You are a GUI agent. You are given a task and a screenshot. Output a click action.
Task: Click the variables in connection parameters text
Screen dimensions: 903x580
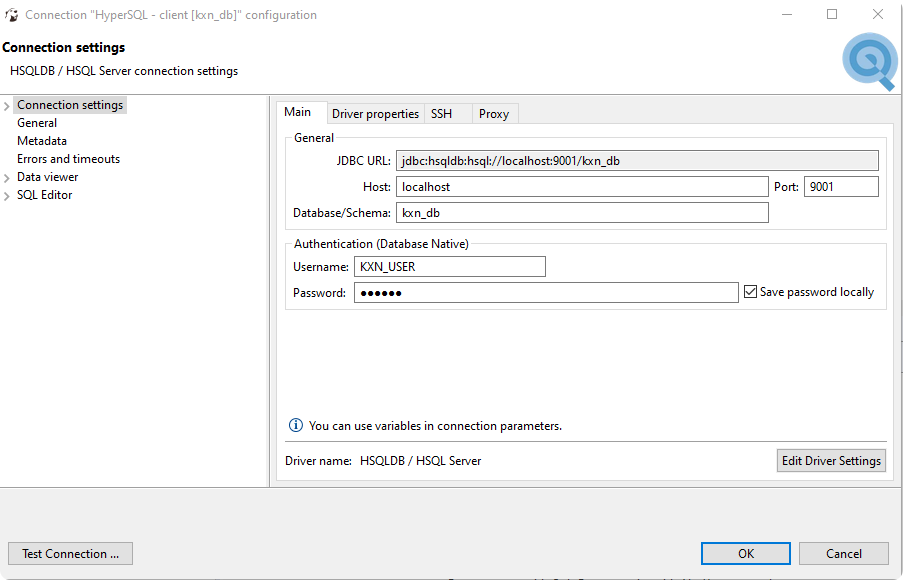click(435, 426)
